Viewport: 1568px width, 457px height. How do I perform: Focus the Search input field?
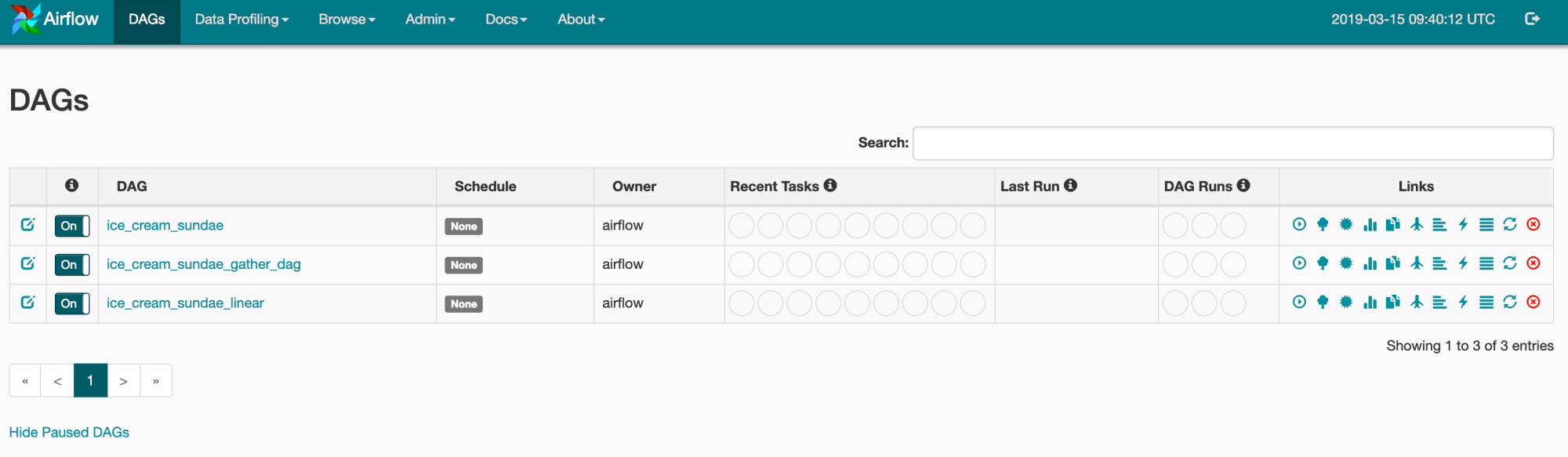pyautogui.click(x=1233, y=143)
